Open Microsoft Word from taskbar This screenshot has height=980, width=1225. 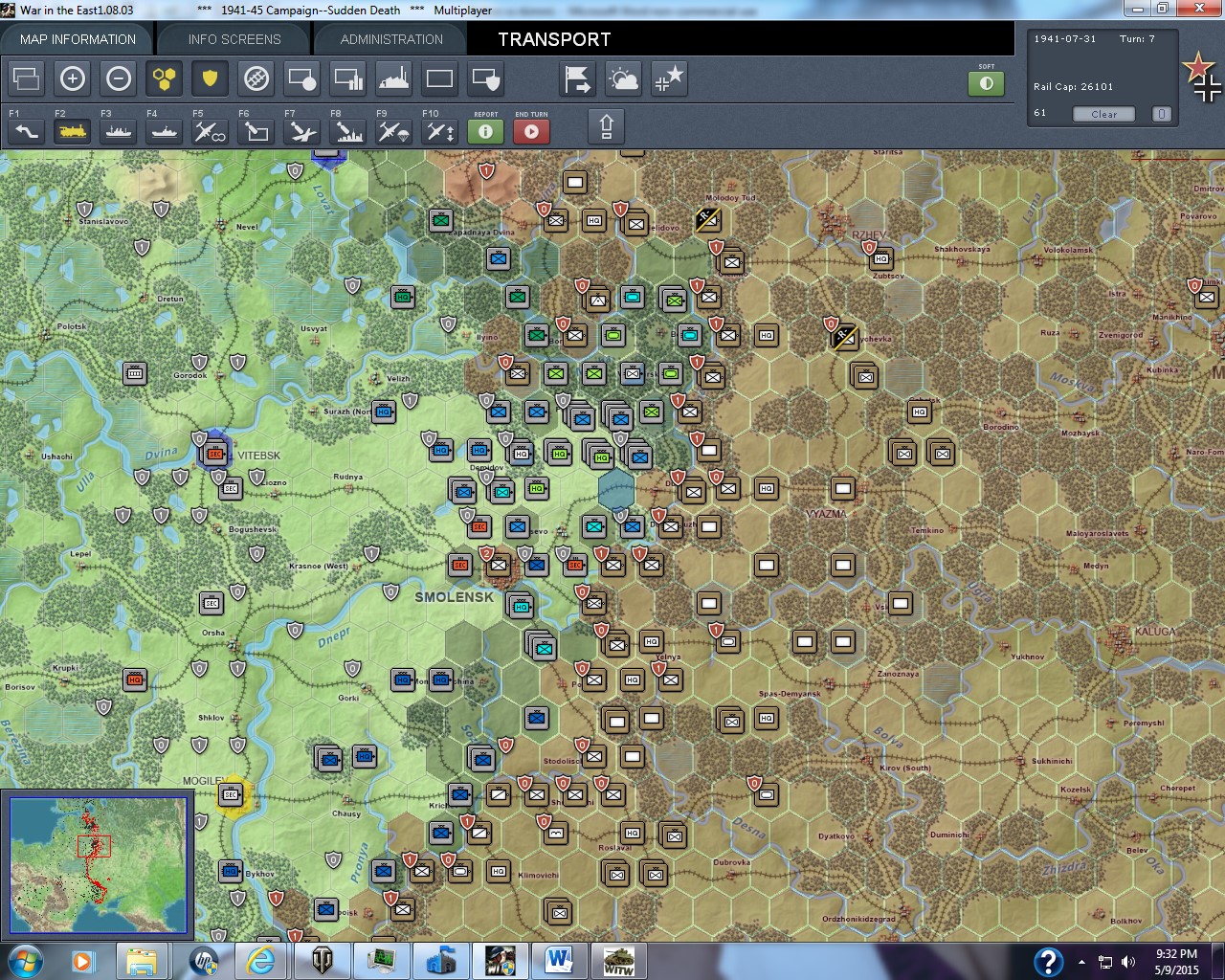[559, 961]
